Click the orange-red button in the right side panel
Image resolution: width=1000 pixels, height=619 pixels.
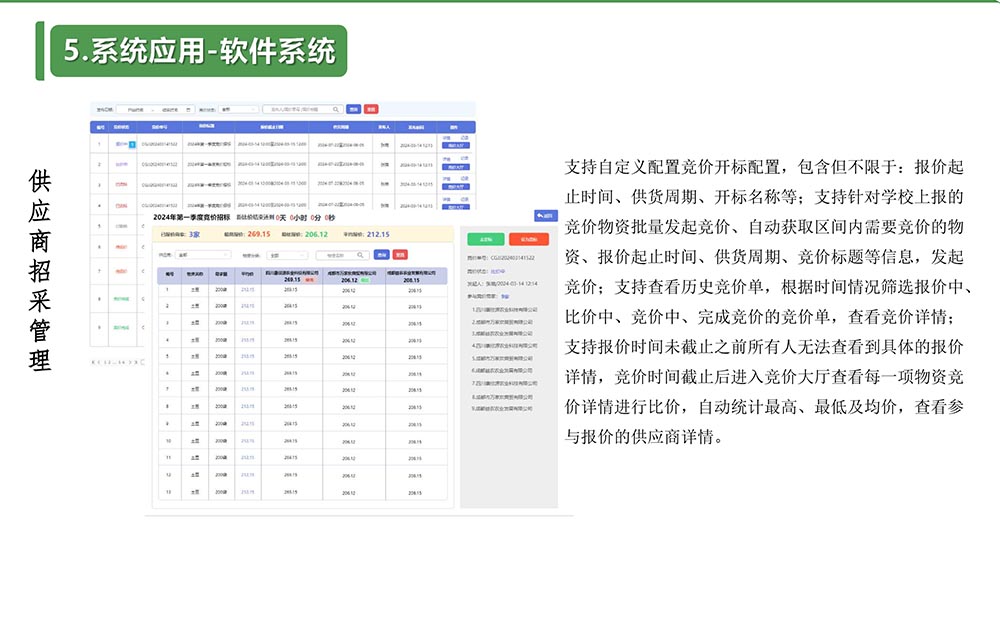pyautogui.click(x=529, y=240)
